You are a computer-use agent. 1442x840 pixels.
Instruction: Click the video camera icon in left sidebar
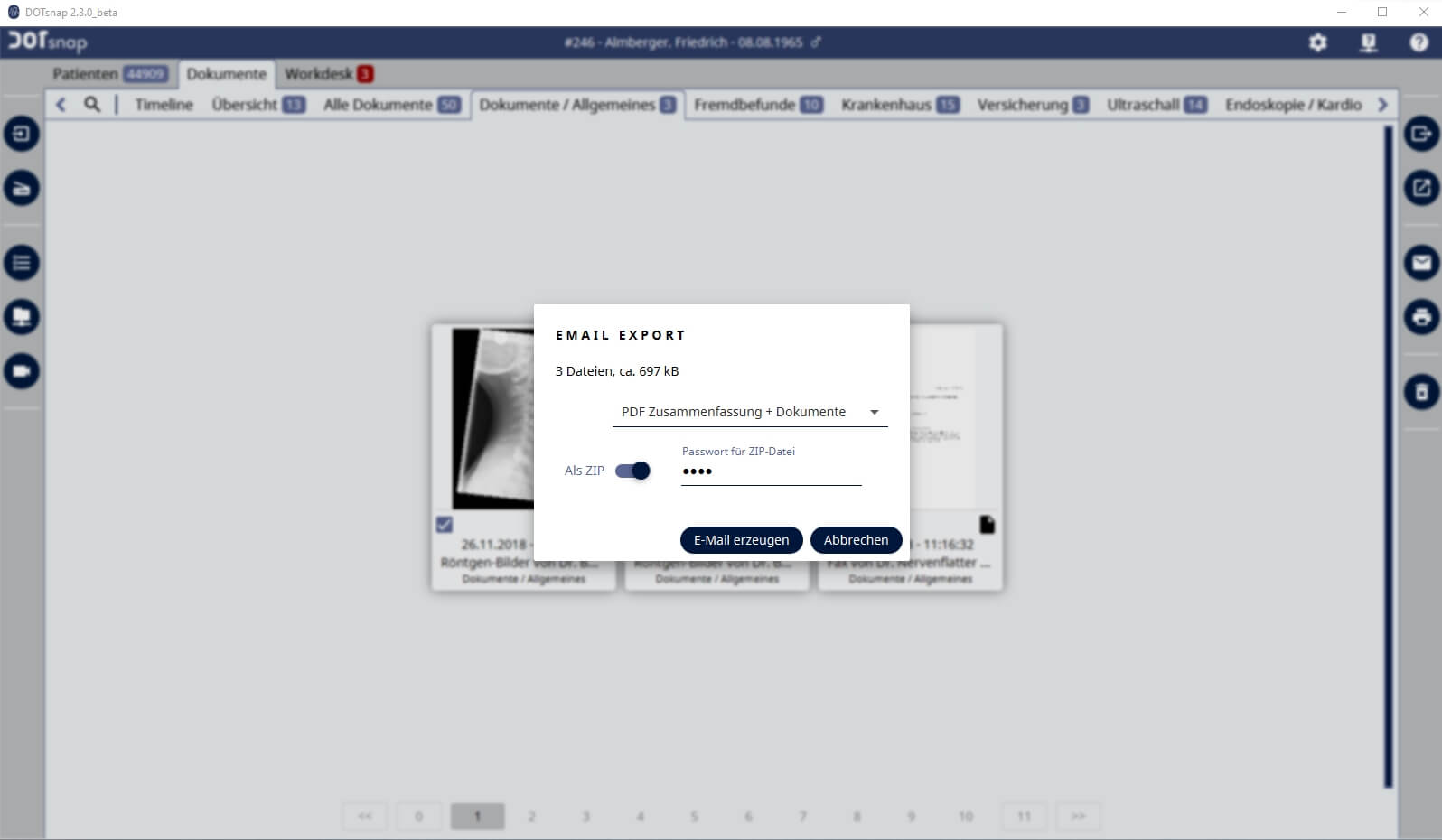pyautogui.click(x=22, y=371)
